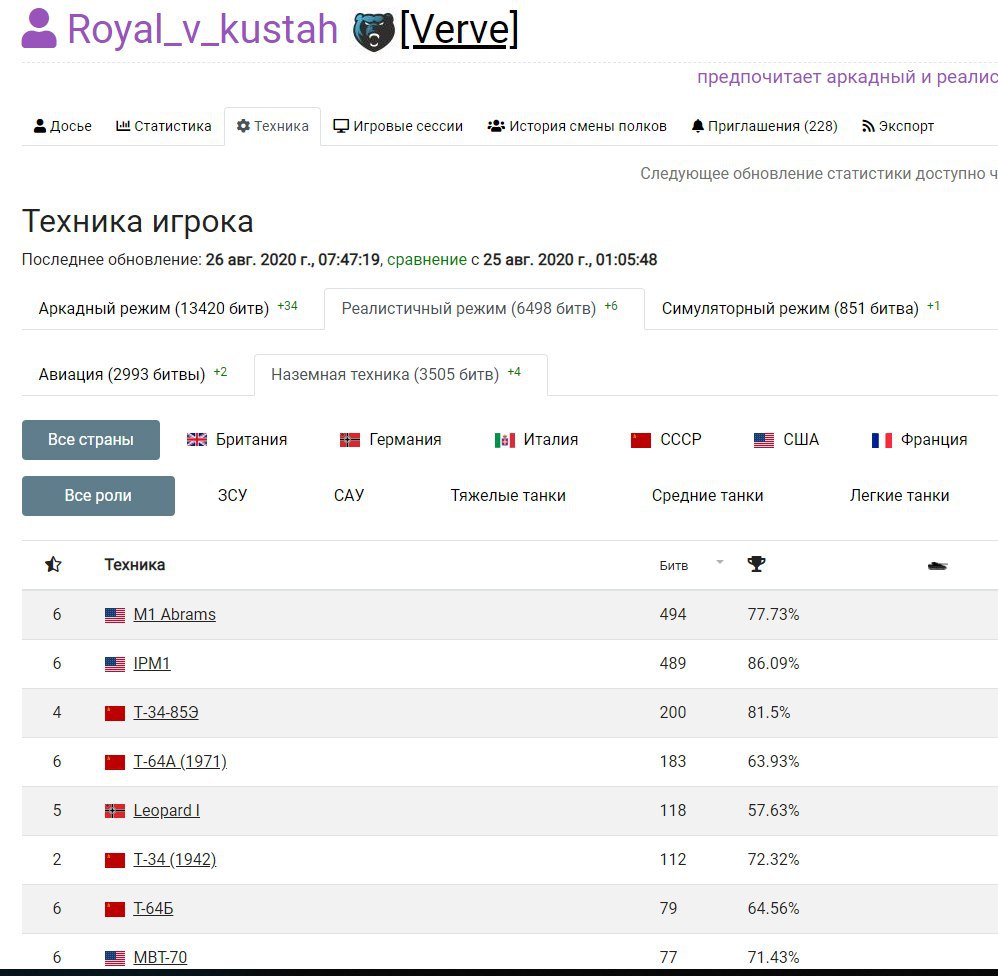Filter by Легкие танки

(x=899, y=495)
